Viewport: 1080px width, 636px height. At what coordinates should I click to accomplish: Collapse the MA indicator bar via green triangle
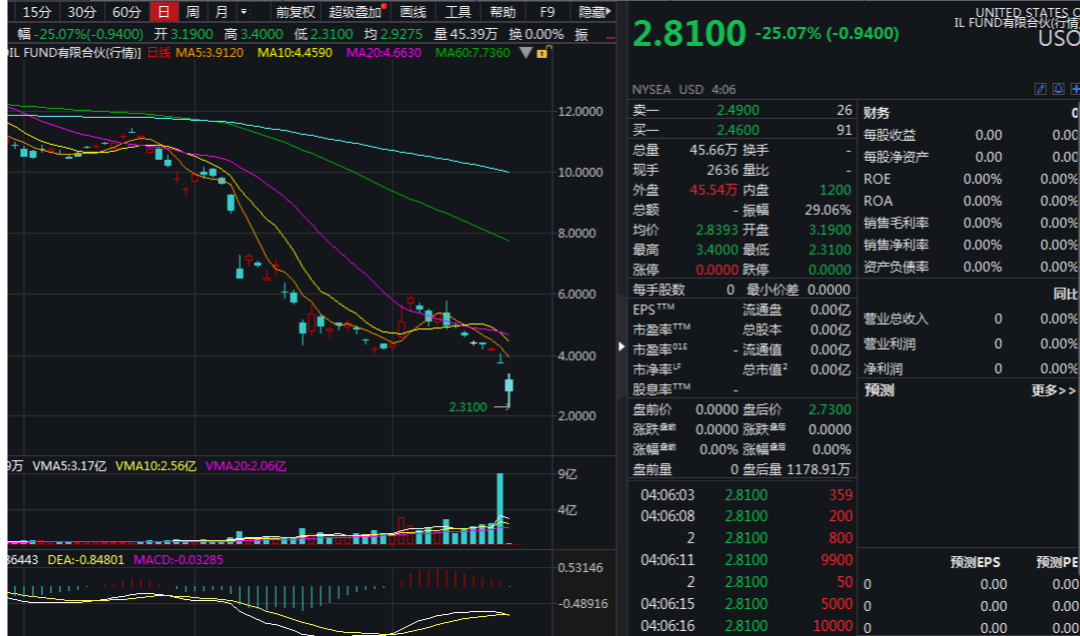[526, 52]
